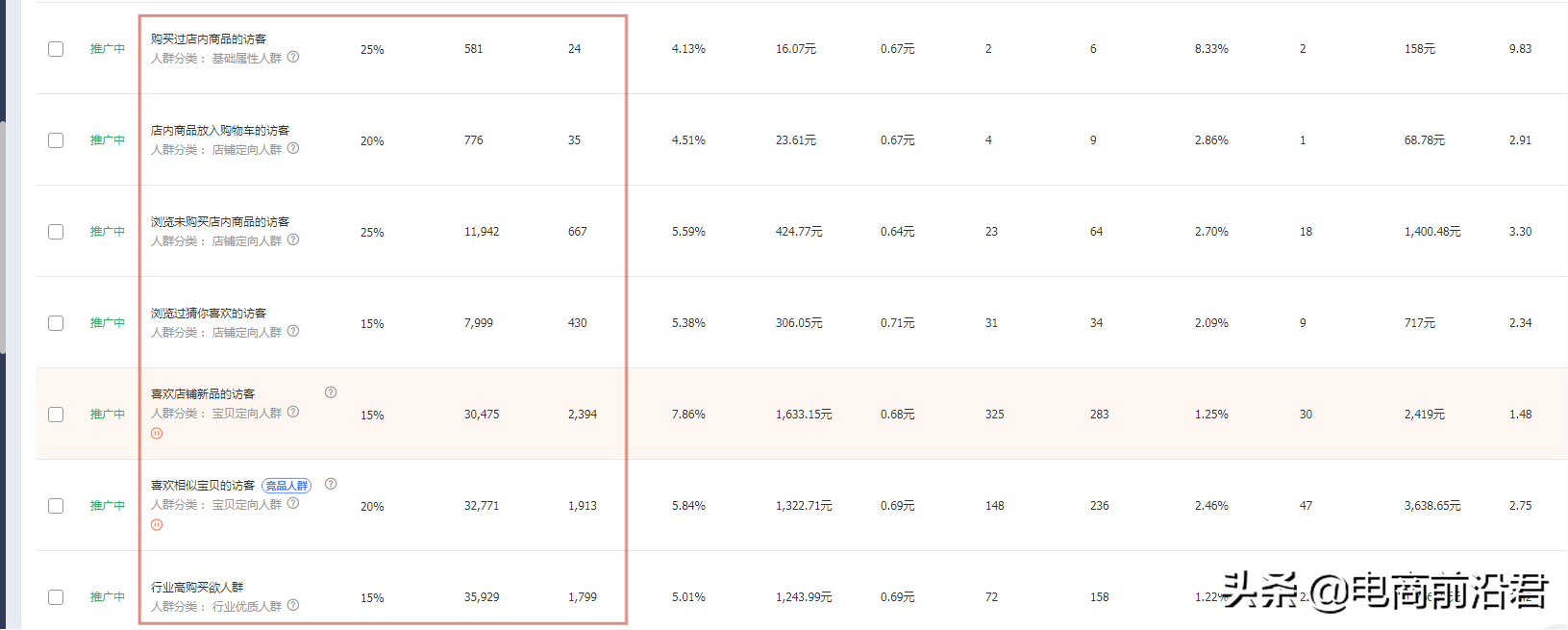Click orange pause icon under 喜欢相似宝贝的访客

[x=157, y=525]
